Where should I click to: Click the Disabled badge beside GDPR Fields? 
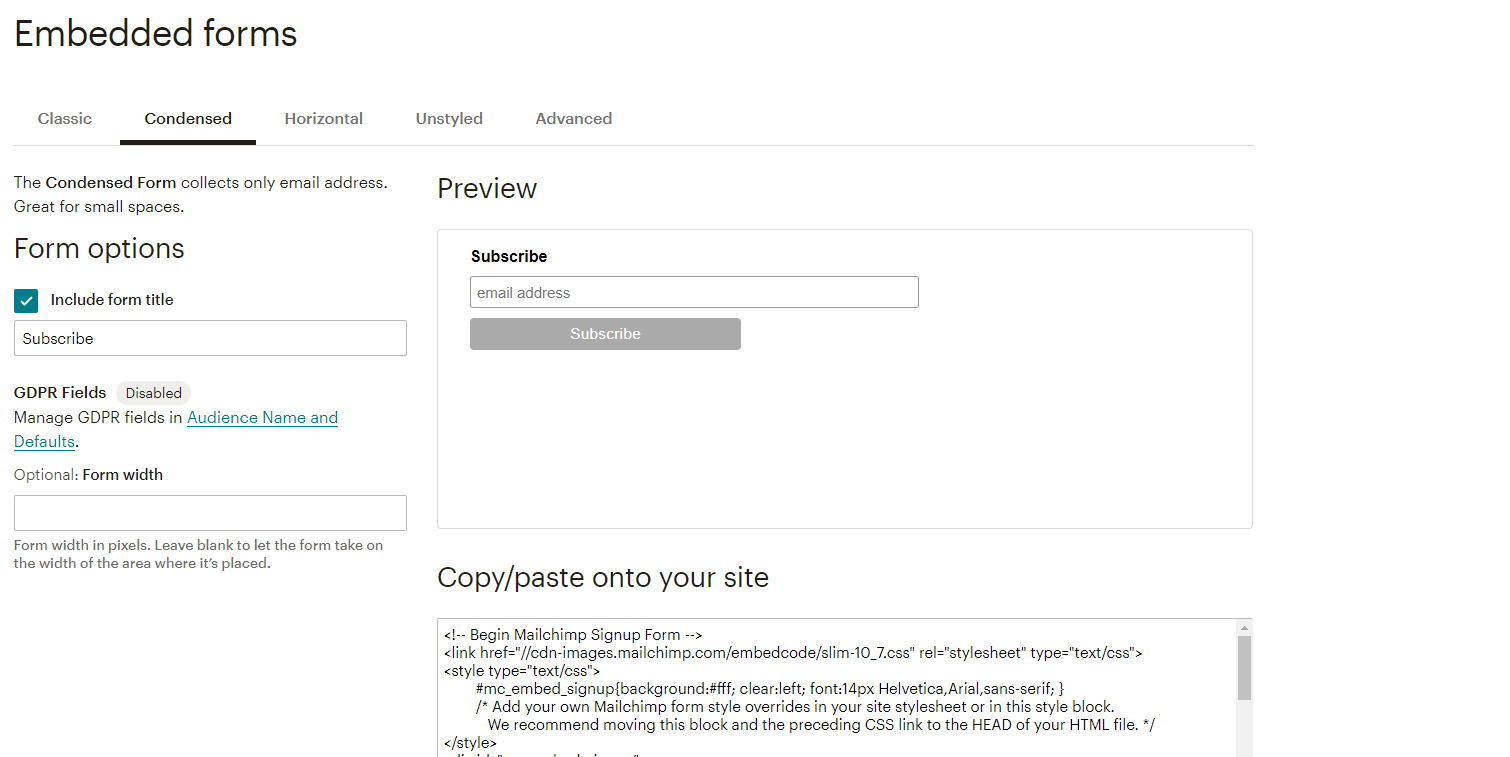point(153,393)
